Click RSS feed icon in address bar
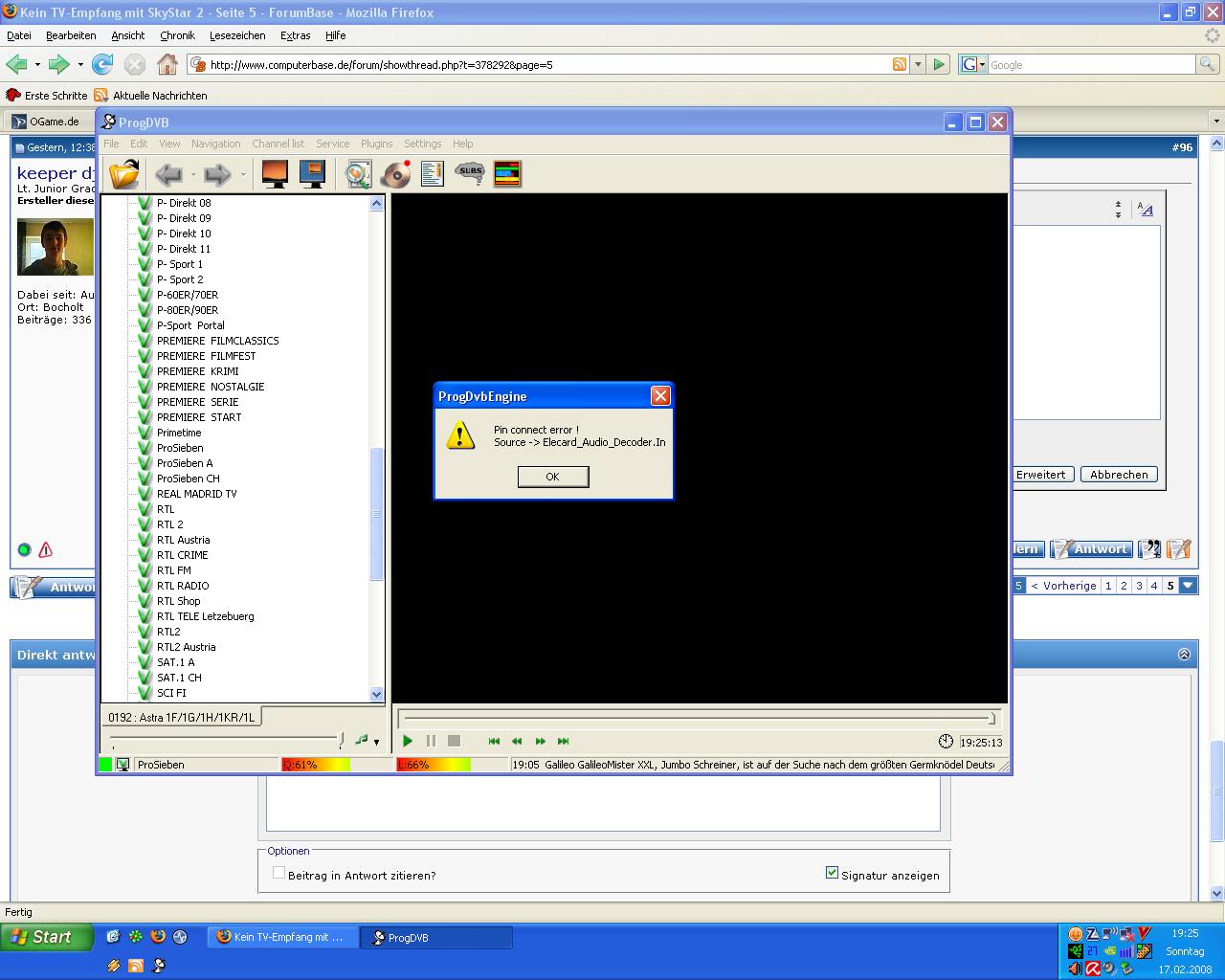The height and width of the screenshot is (980, 1225). [x=900, y=64]
